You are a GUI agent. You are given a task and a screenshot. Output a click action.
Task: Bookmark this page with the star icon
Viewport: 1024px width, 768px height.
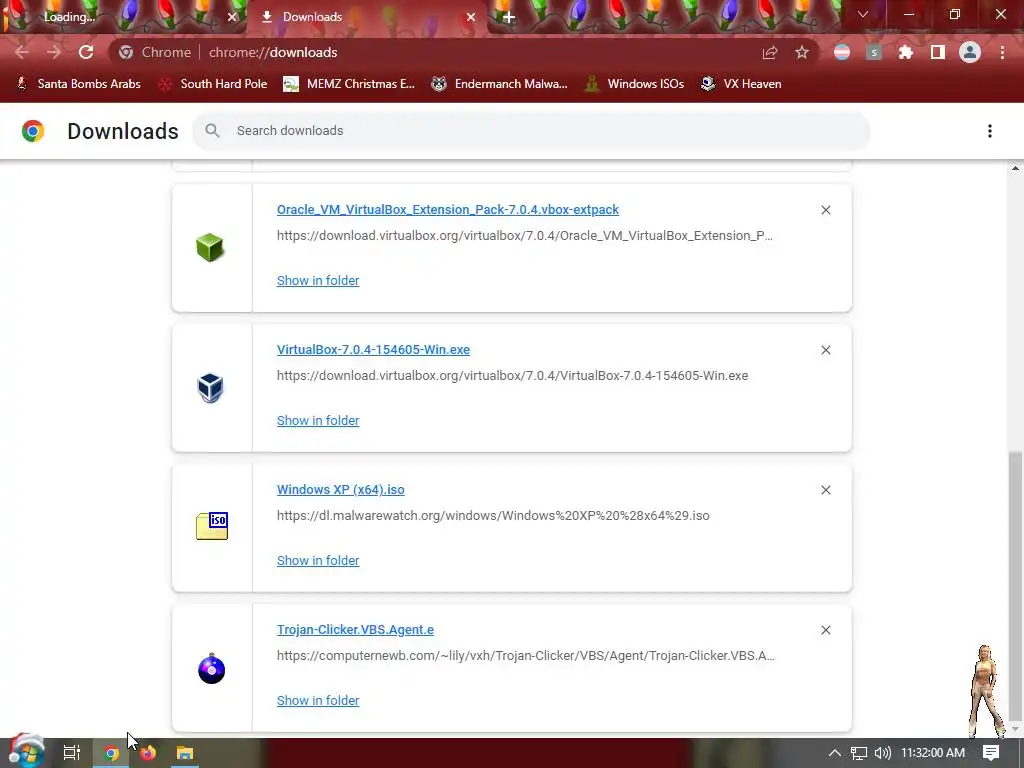[x=802, y=52]
